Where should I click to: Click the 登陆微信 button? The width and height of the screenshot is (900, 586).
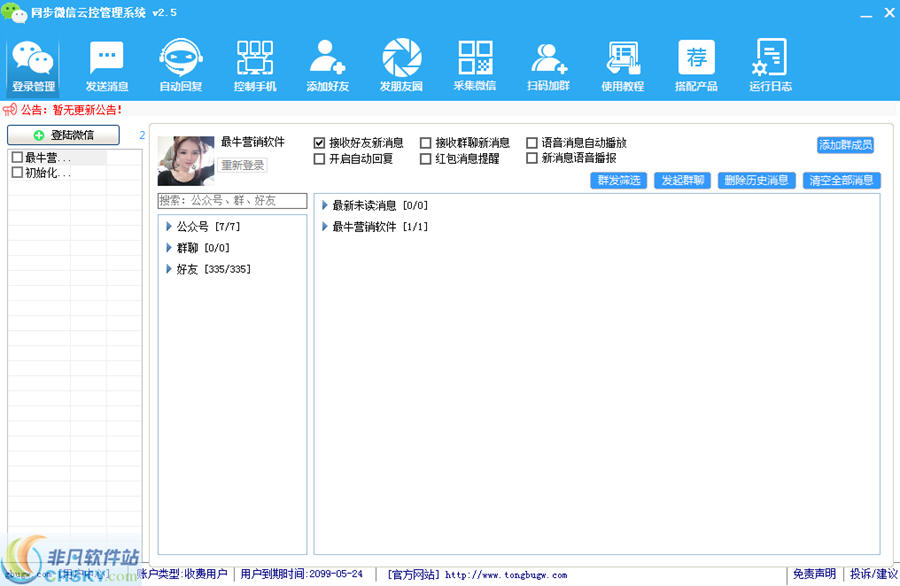(x=63, y=135)
